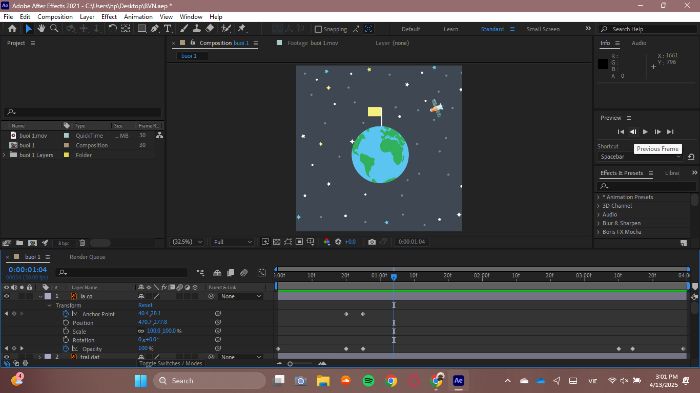This screenshot has width=700, height=393.
Task: Click Reset next to Transform
Action: click(x=145, y=305)
